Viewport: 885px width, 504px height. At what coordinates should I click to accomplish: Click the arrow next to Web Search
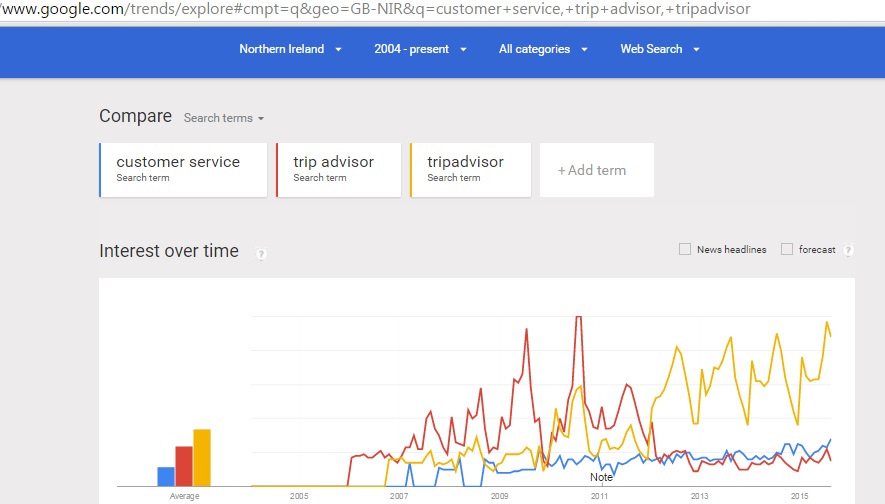click(x=696, y=50)
